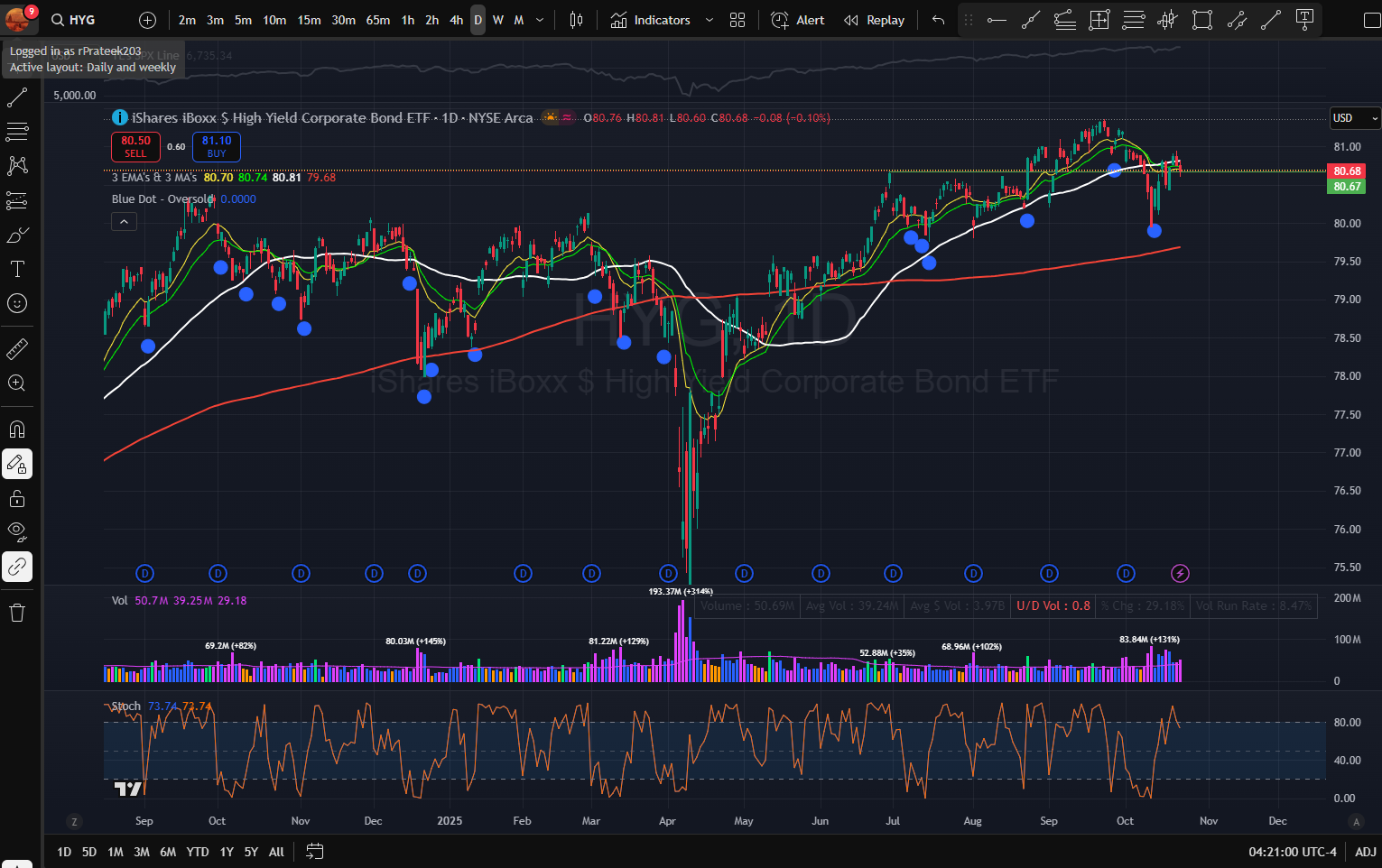Create an Alert
Viewport: 1382px width, 868px height.
[798, 20]
